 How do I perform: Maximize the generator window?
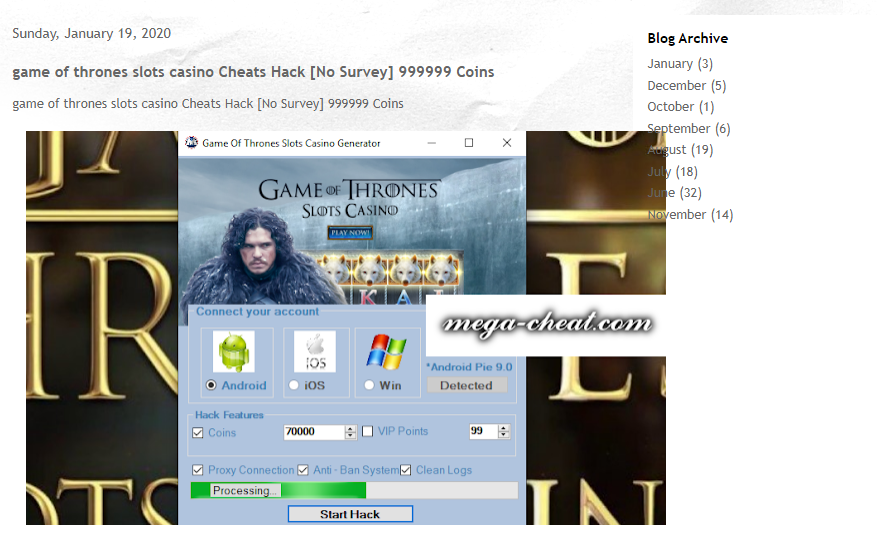[x=469, y=143]
